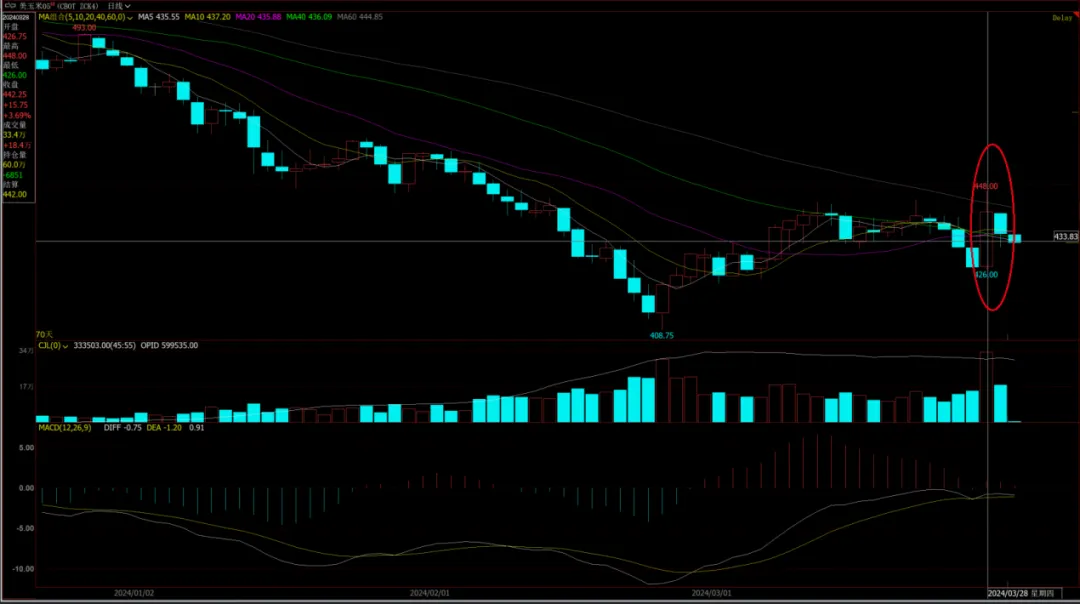Click the MA20 435.88 readout

pyautogui.click(x=258, y=17)
